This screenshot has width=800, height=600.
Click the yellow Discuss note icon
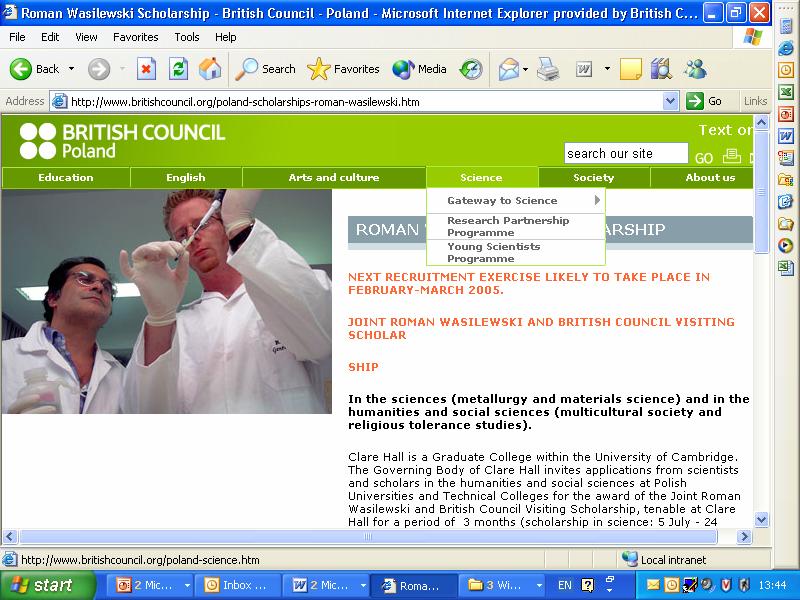click(631, 69)
